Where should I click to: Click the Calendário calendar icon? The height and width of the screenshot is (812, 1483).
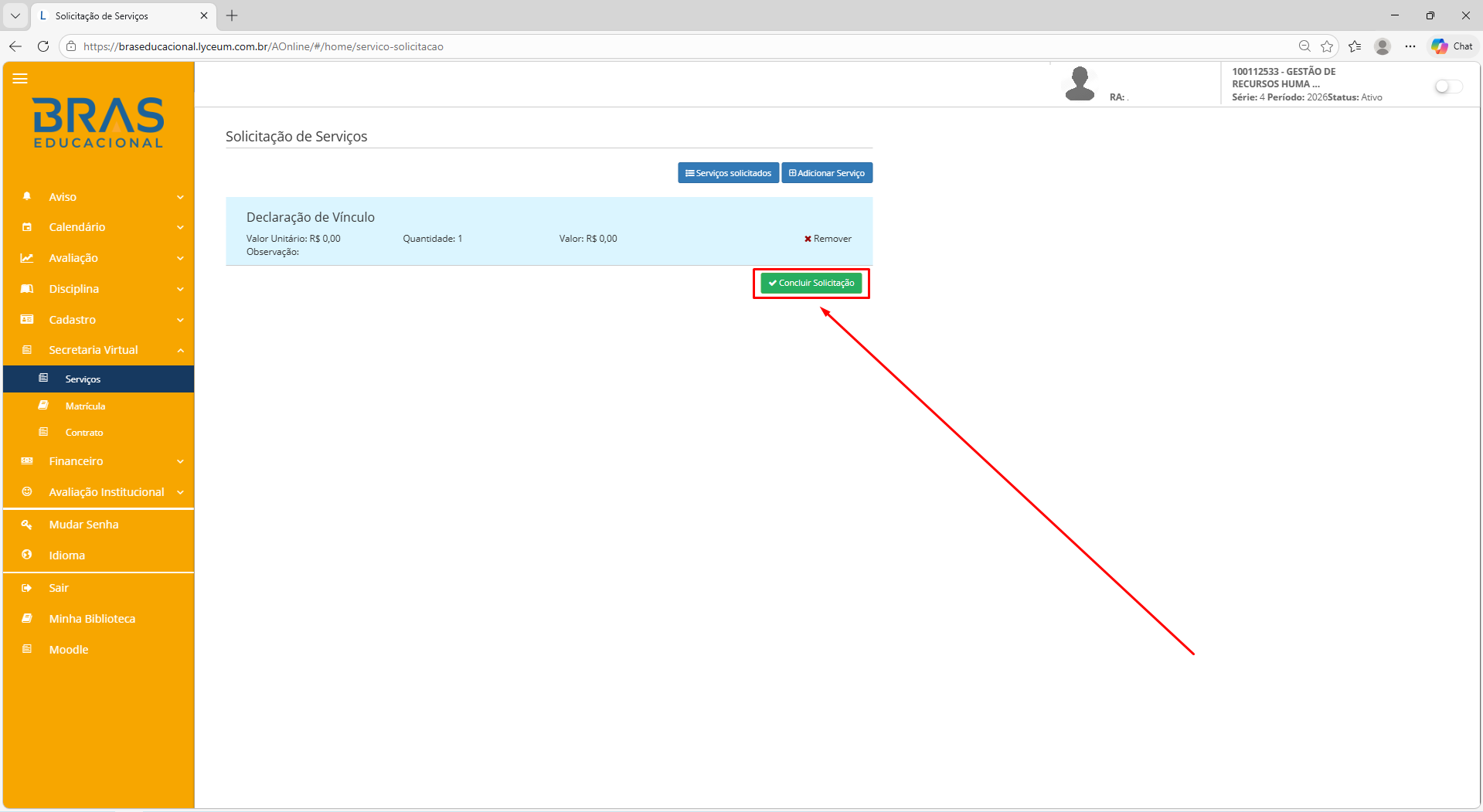[27, 227]
